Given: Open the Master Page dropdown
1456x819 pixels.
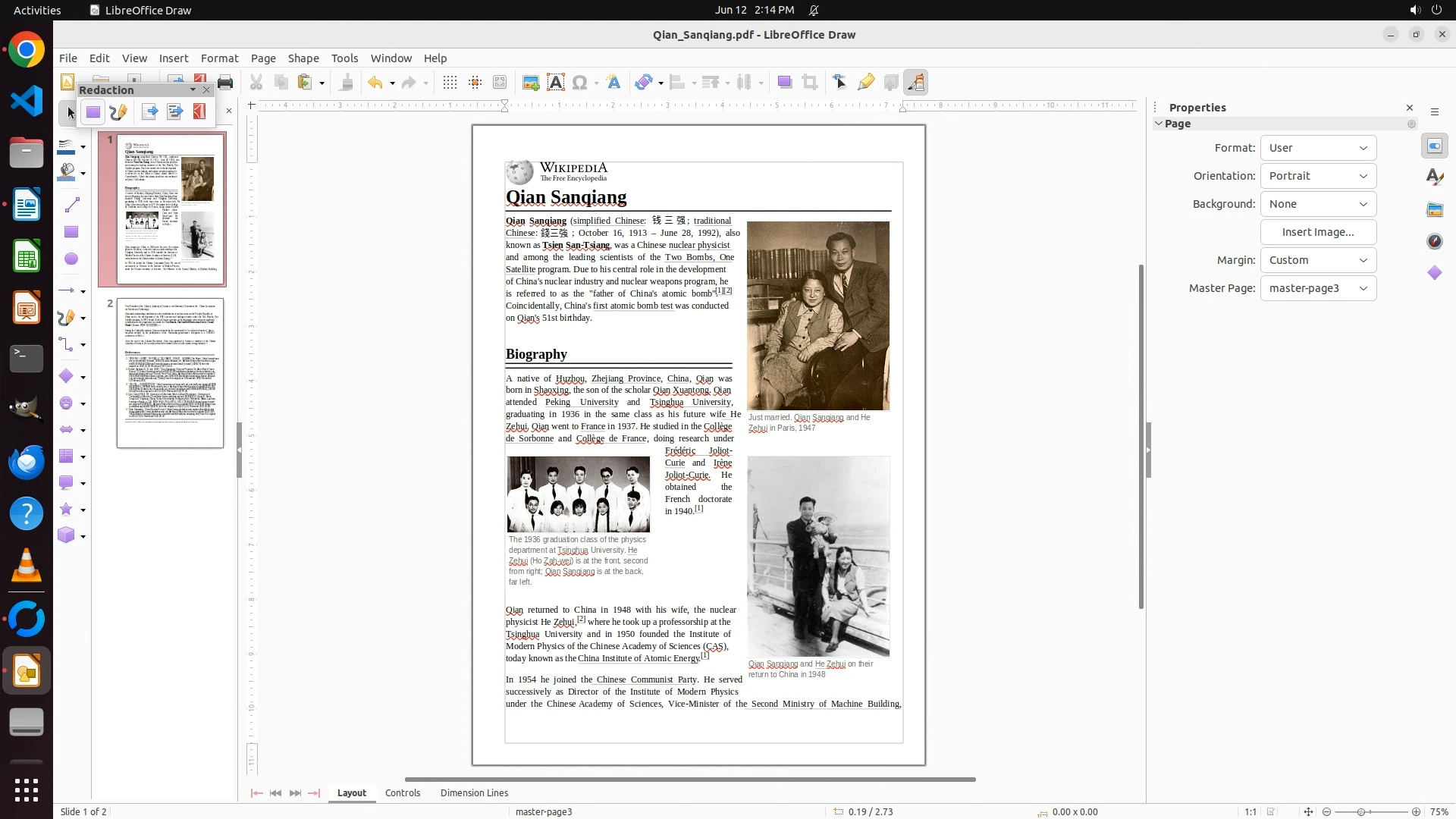Looking at the screenshot, I should [x=1318, y=288].
